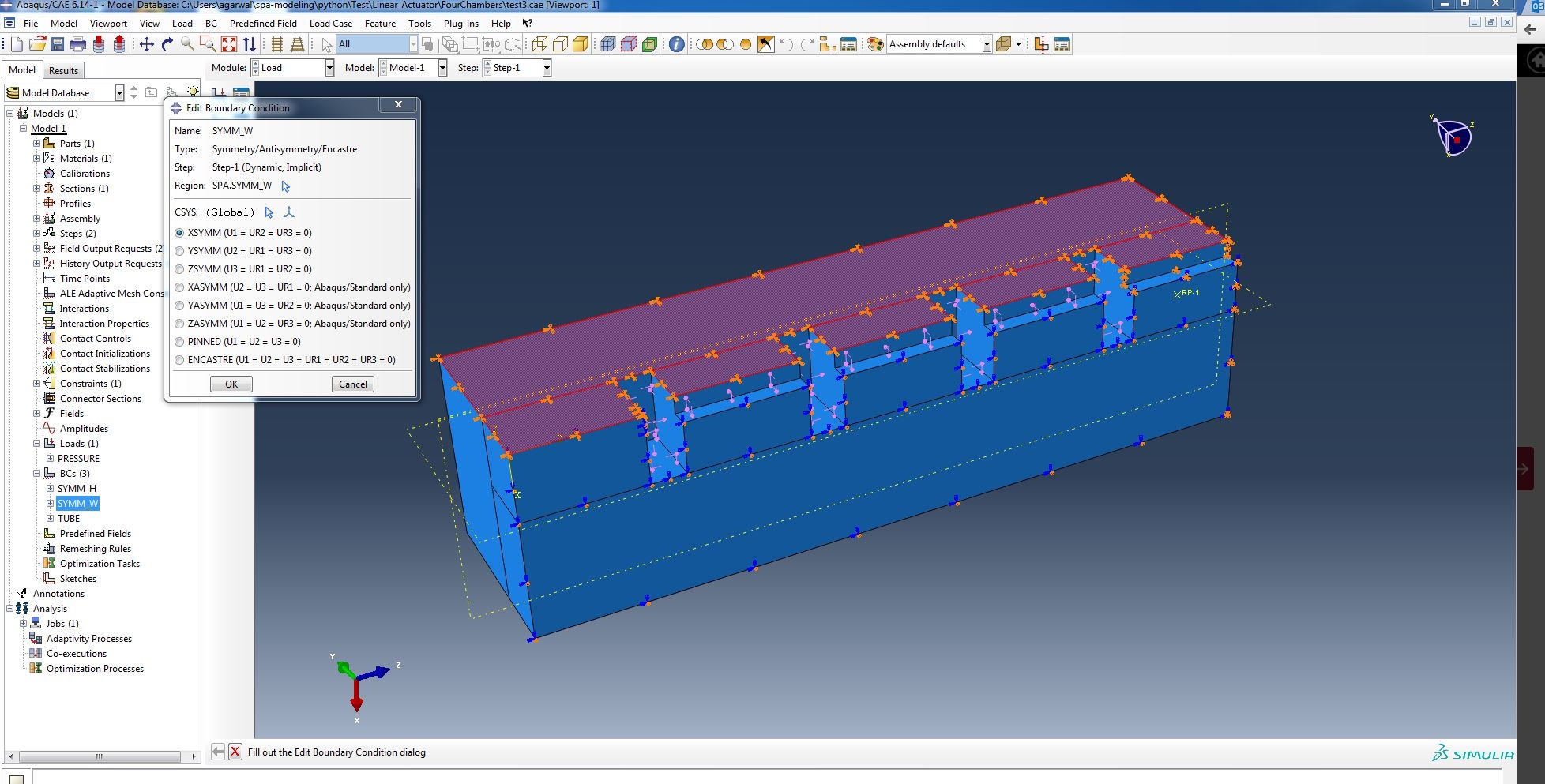Image resolution: width=1545 pixels, height=784 pixels.
Task: Pick CSYS arrow icon in dialog
Action: (269, 212)
